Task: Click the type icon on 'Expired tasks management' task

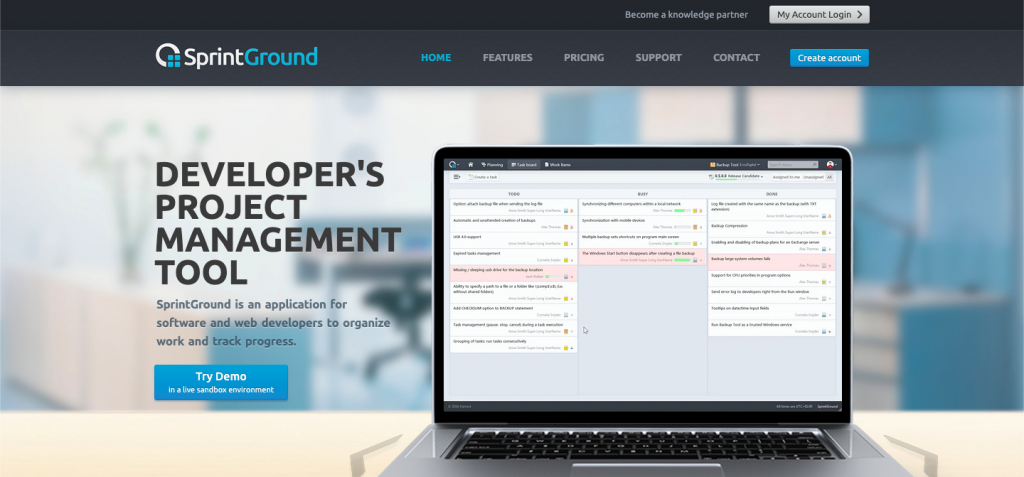Action: [x=566, y=259]
